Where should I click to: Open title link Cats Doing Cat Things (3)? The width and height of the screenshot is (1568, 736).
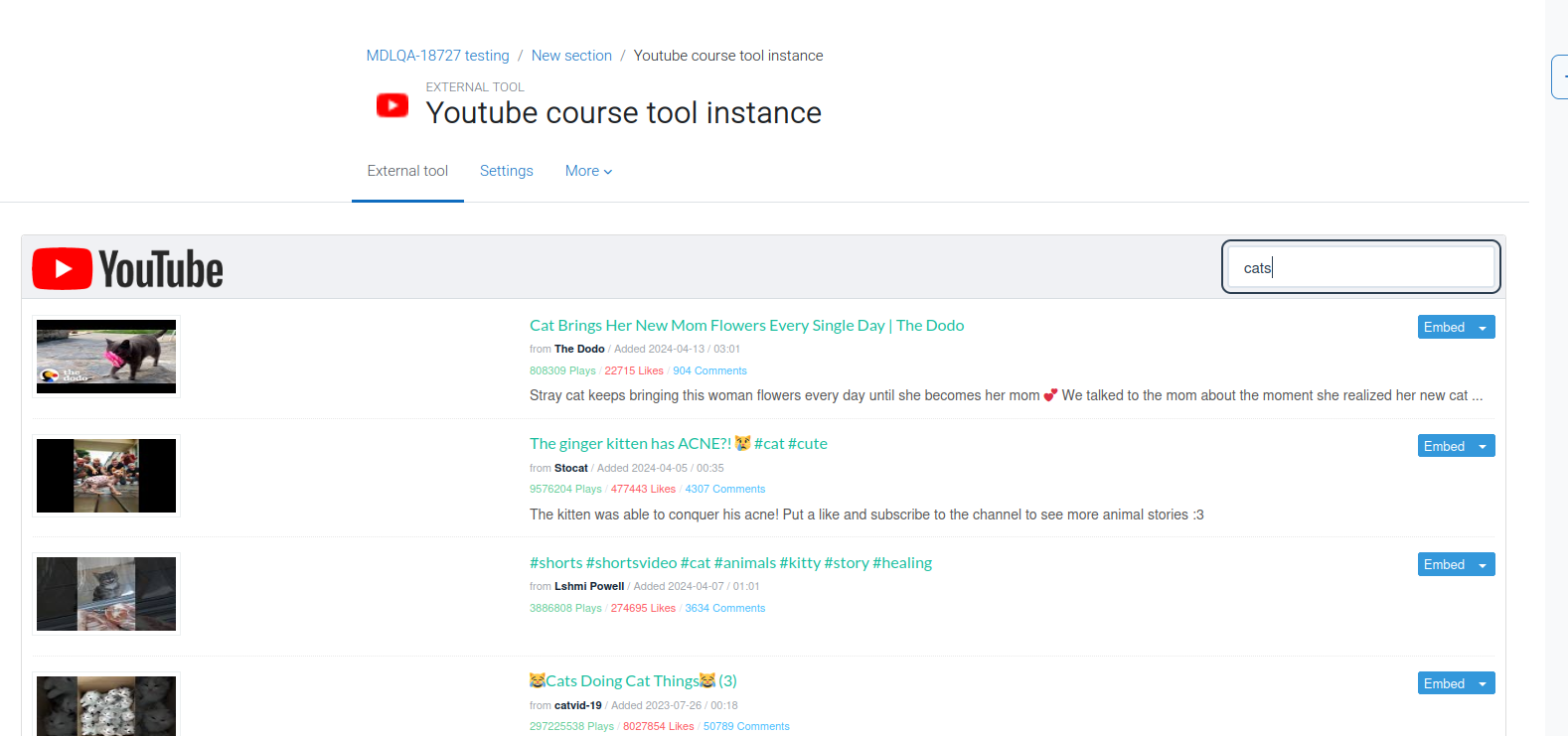point(633,681)
